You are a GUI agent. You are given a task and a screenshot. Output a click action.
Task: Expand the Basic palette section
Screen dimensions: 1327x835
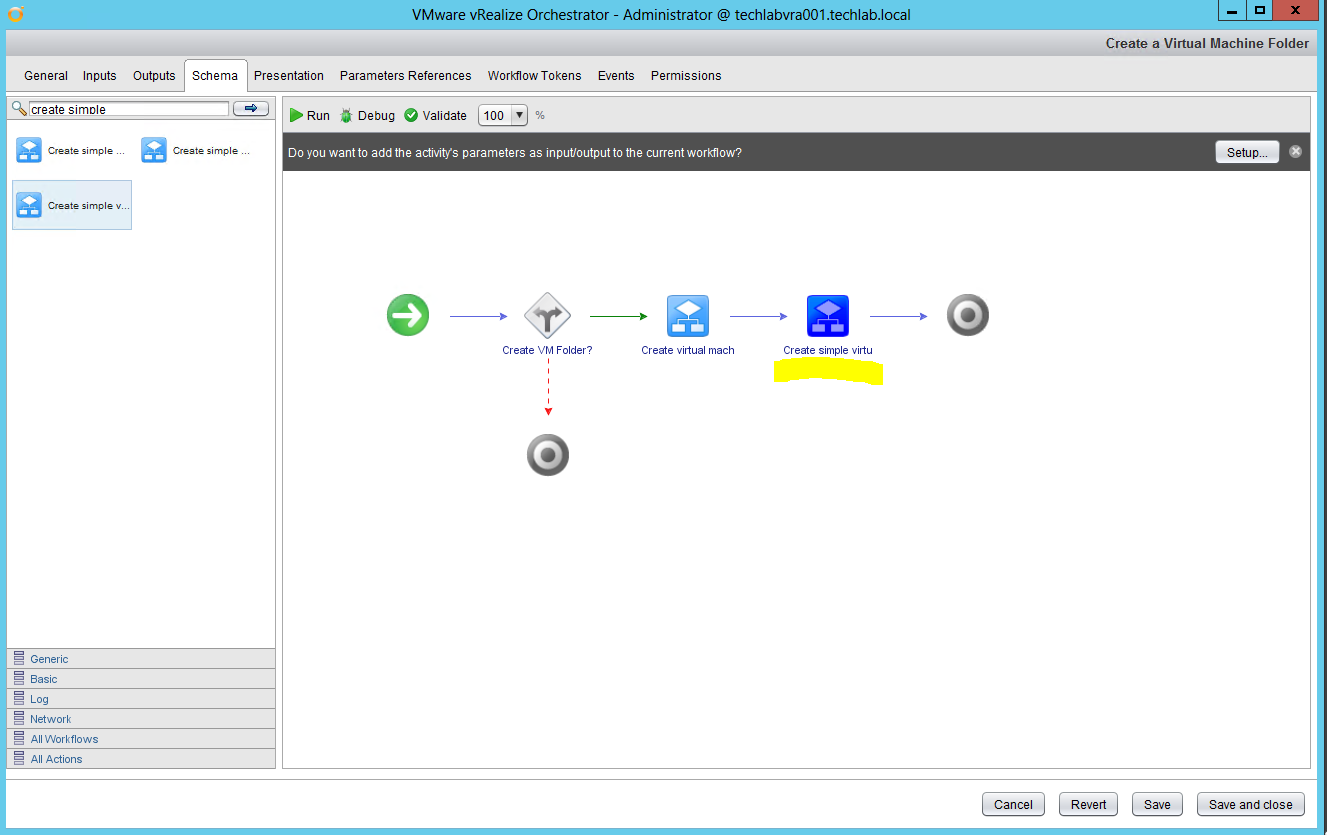141,679
